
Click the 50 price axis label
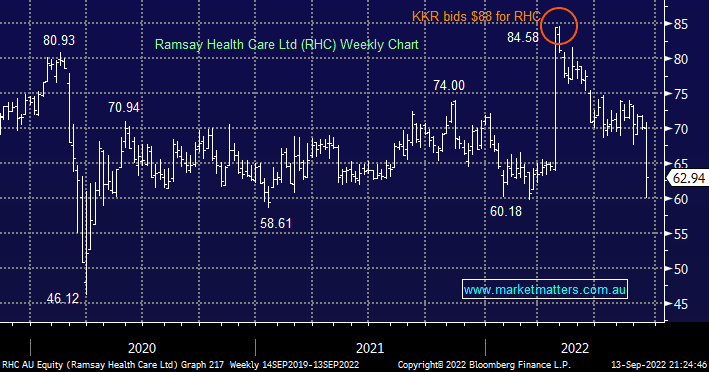point(681,269)
